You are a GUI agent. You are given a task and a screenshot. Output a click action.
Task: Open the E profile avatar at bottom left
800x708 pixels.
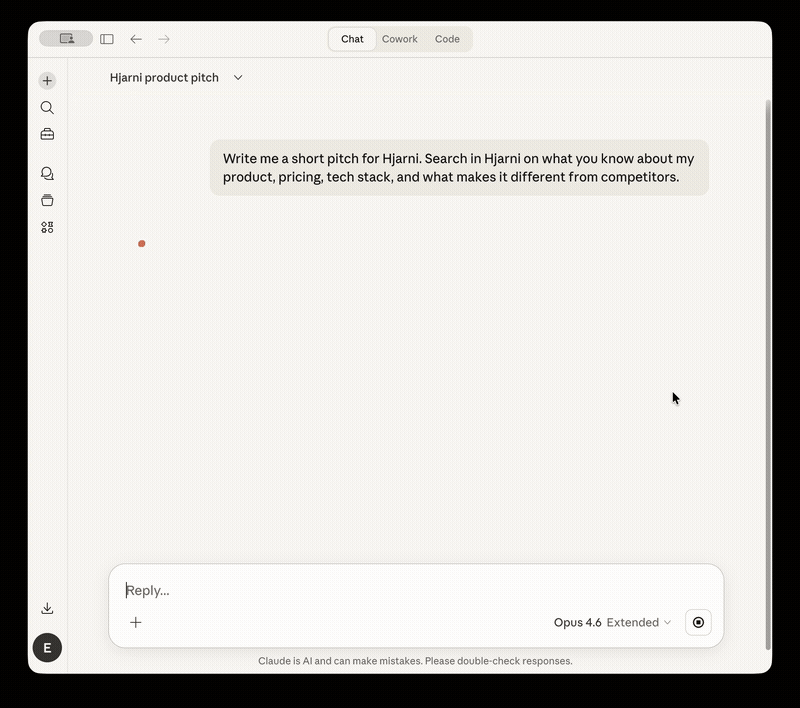47,648
